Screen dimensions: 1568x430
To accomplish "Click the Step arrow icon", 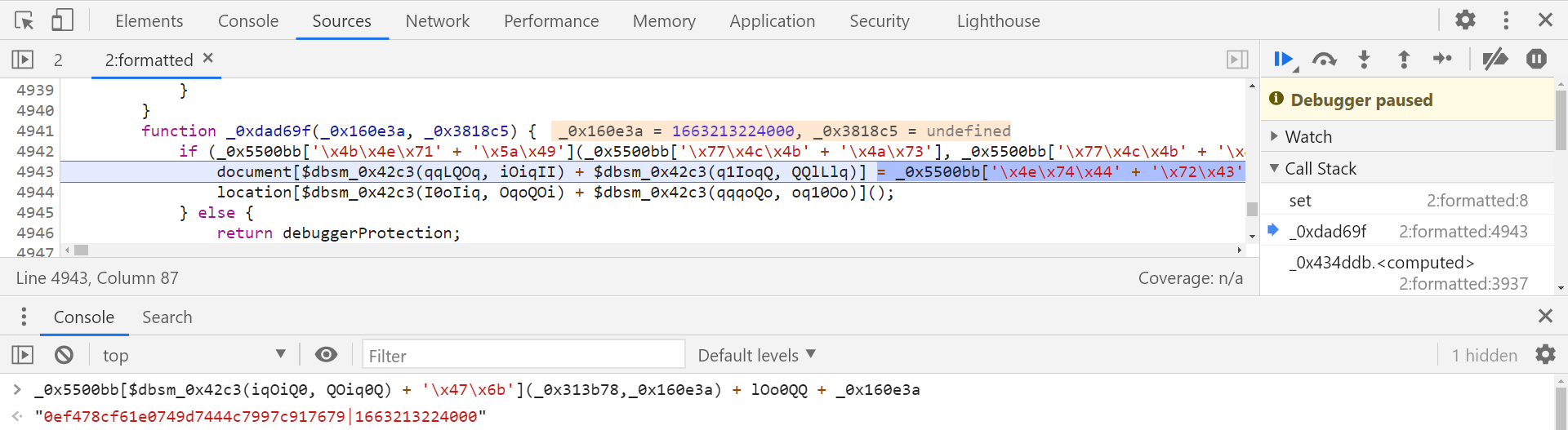I will (1442, 59).
